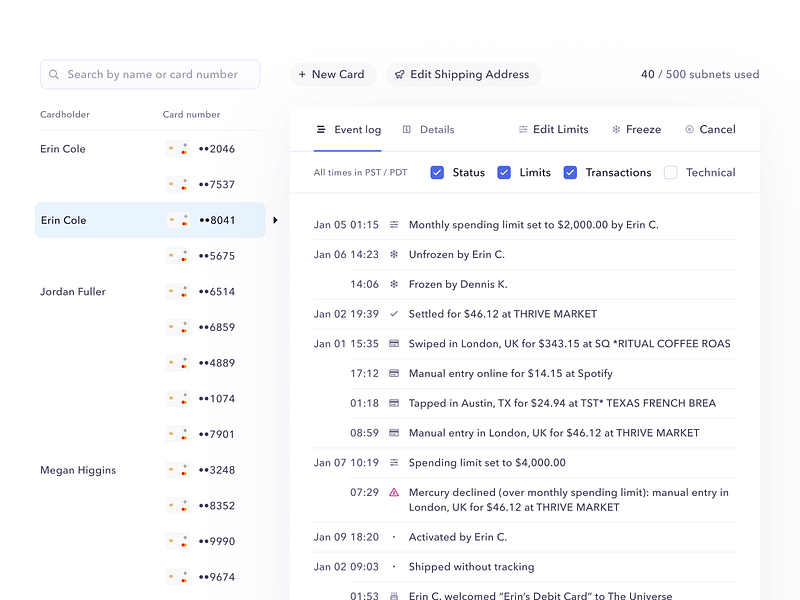Click the warning triangle on the declined Mercury transaction
The image size is (800, 600).
(x=394, y=491)
